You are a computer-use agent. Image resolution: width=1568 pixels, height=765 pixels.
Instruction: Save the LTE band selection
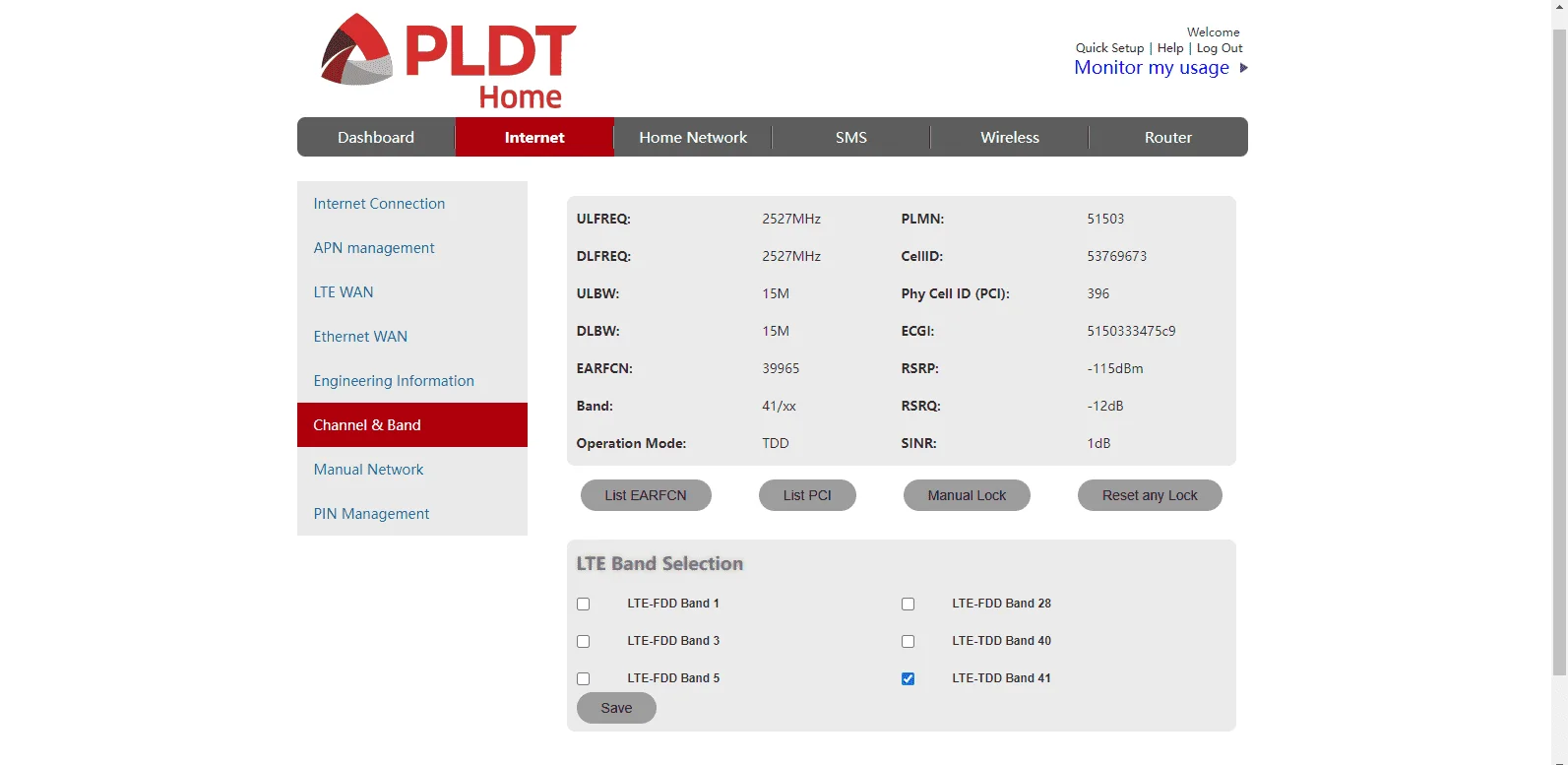tap(616, 708)
